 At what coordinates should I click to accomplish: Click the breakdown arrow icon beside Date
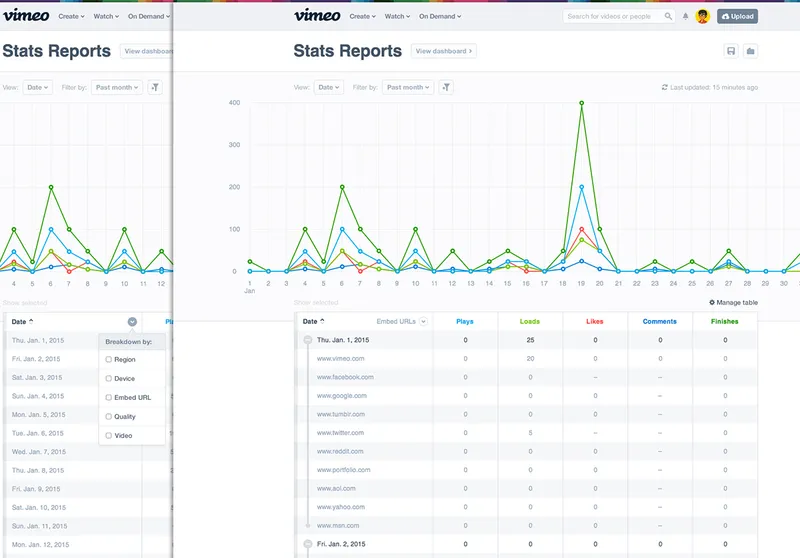[132, 321]
